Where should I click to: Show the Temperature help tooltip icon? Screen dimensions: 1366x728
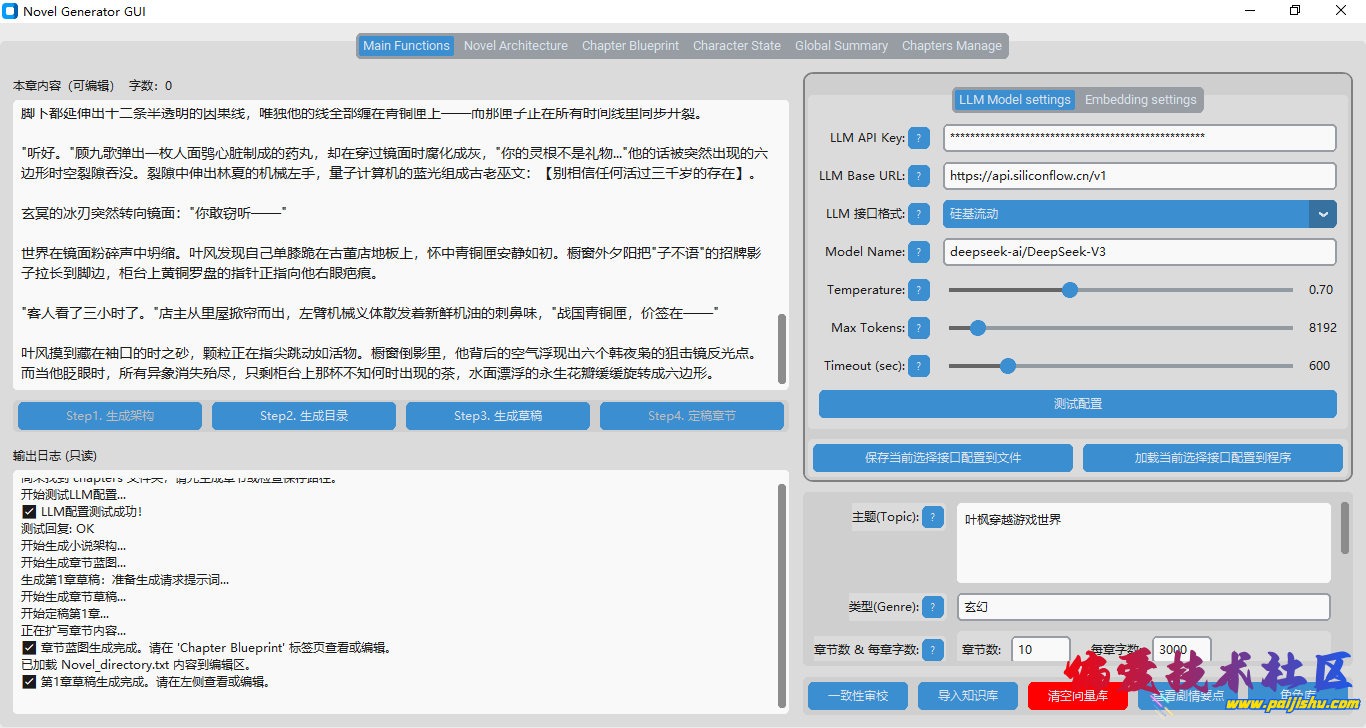919,290
